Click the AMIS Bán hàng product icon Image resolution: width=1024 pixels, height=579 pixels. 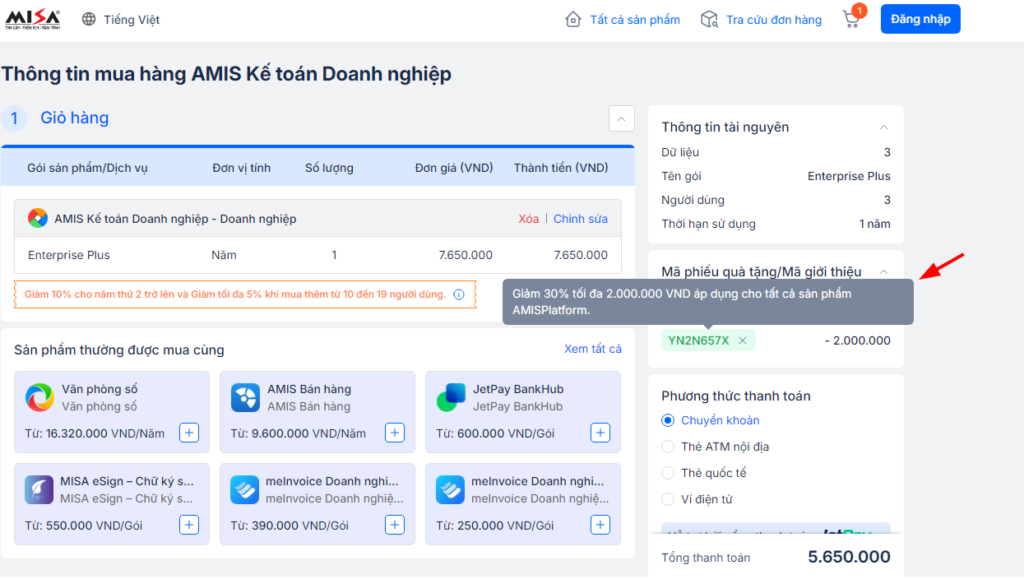tap(246, 398)
